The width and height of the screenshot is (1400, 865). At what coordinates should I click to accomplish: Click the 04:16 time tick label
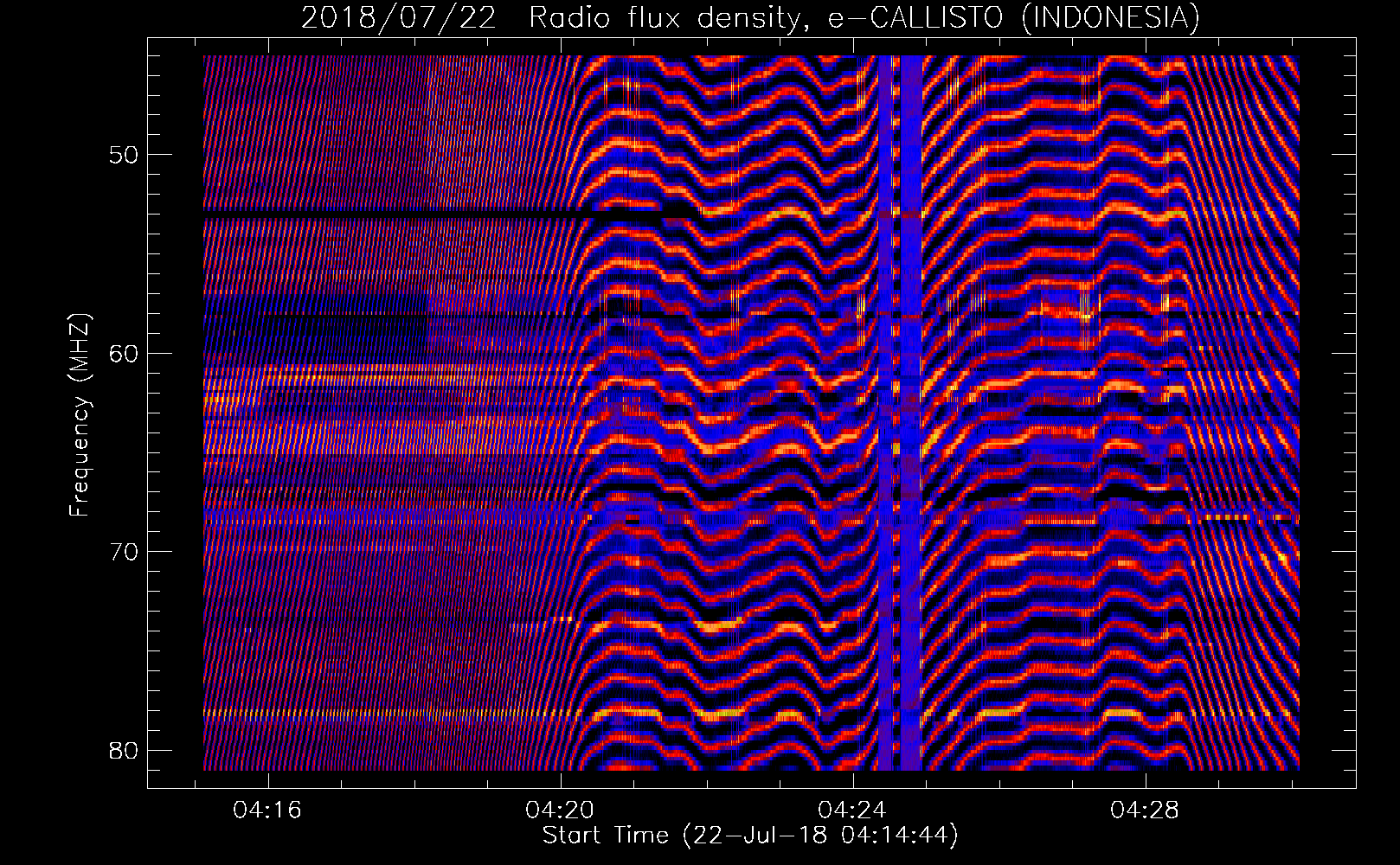point(267,811)
